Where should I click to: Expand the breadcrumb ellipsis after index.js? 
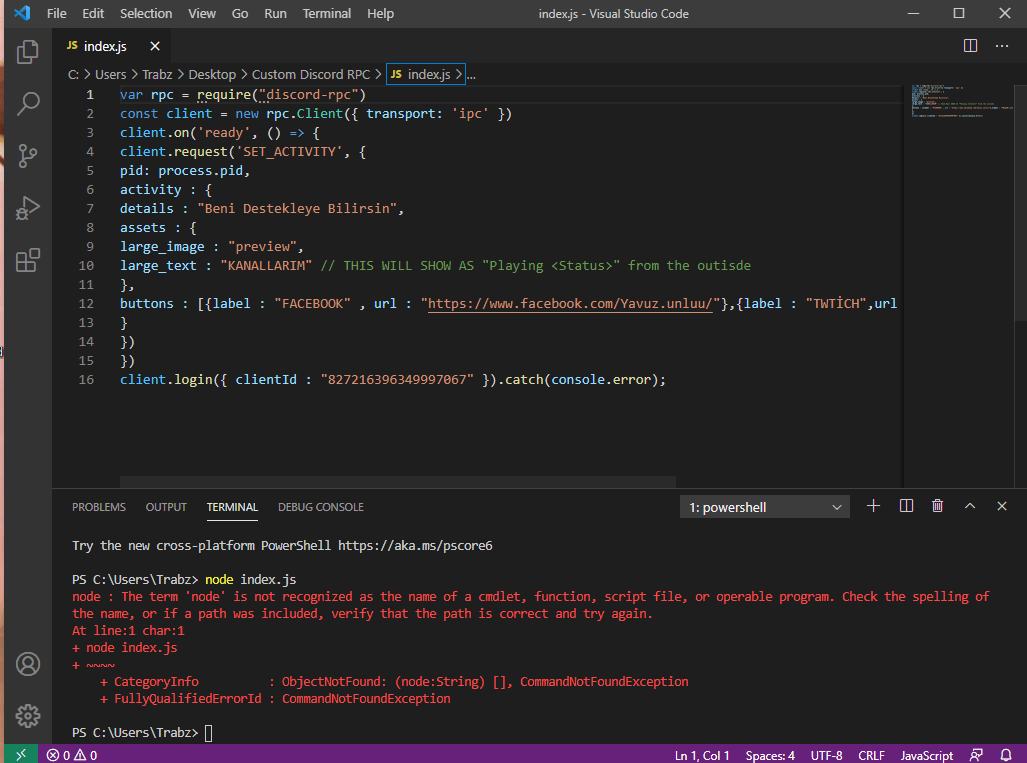point(471,75)
